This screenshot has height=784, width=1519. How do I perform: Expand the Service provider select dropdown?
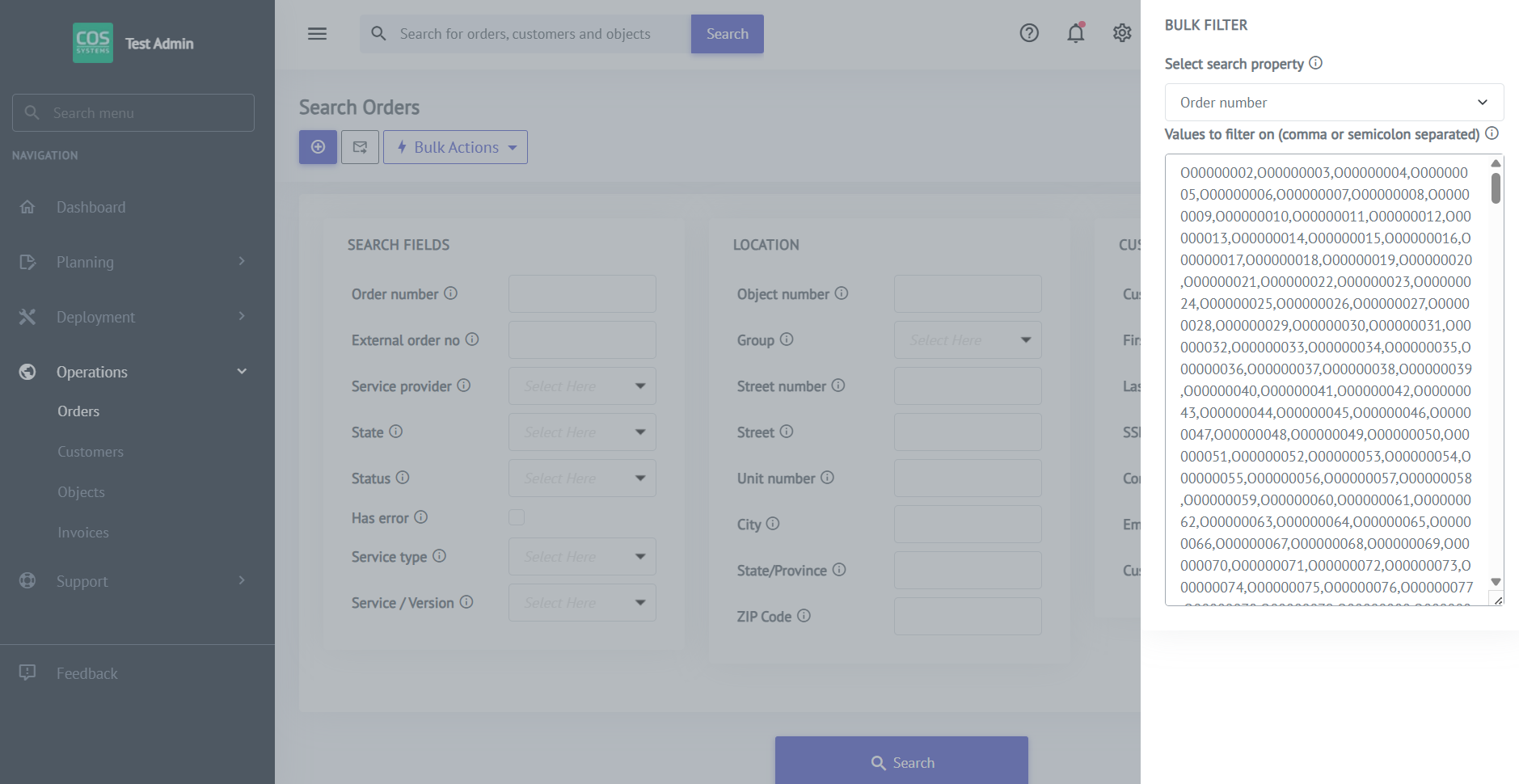582,386
